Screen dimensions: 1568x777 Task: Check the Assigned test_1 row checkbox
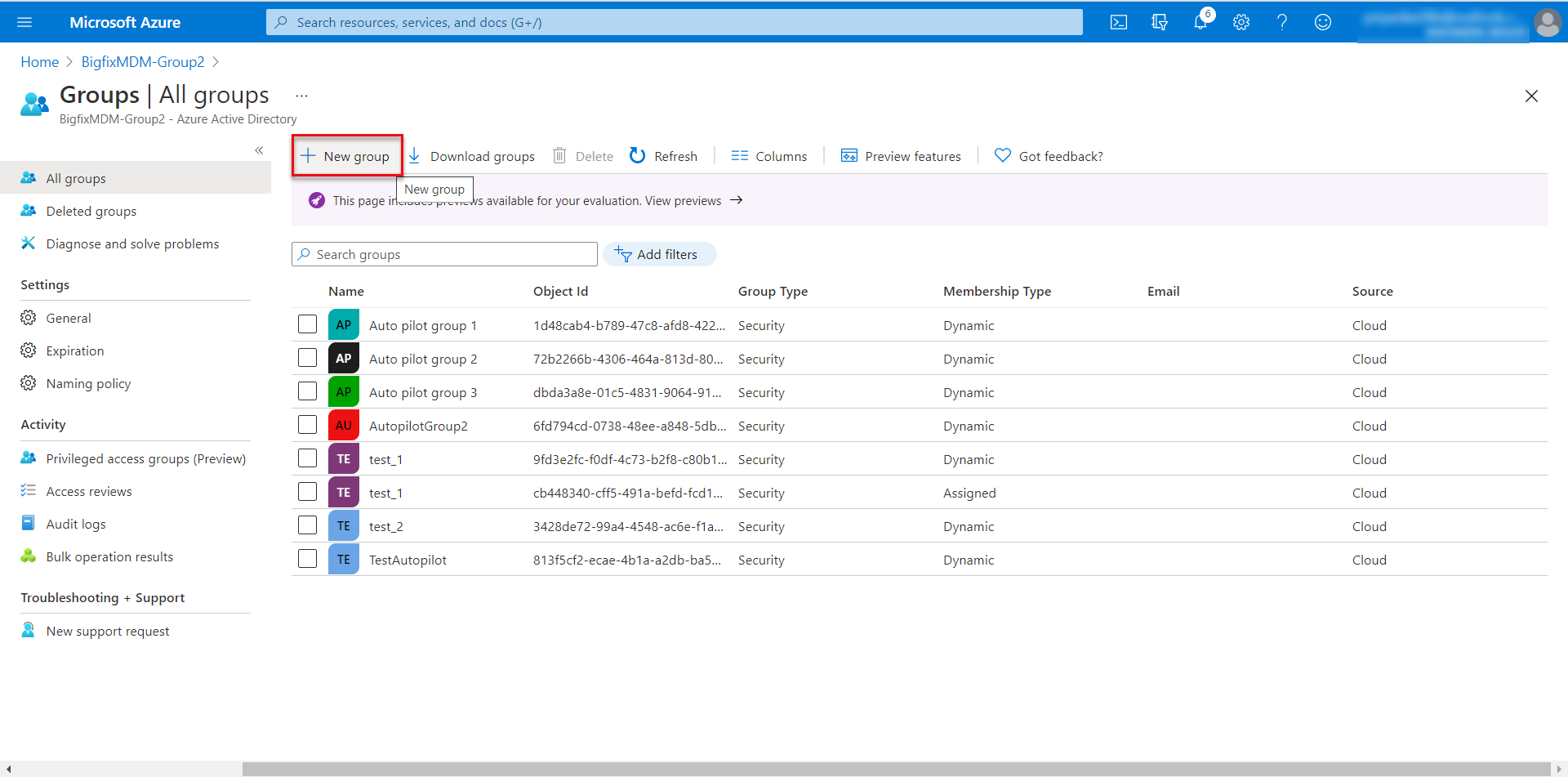(307, 492)
